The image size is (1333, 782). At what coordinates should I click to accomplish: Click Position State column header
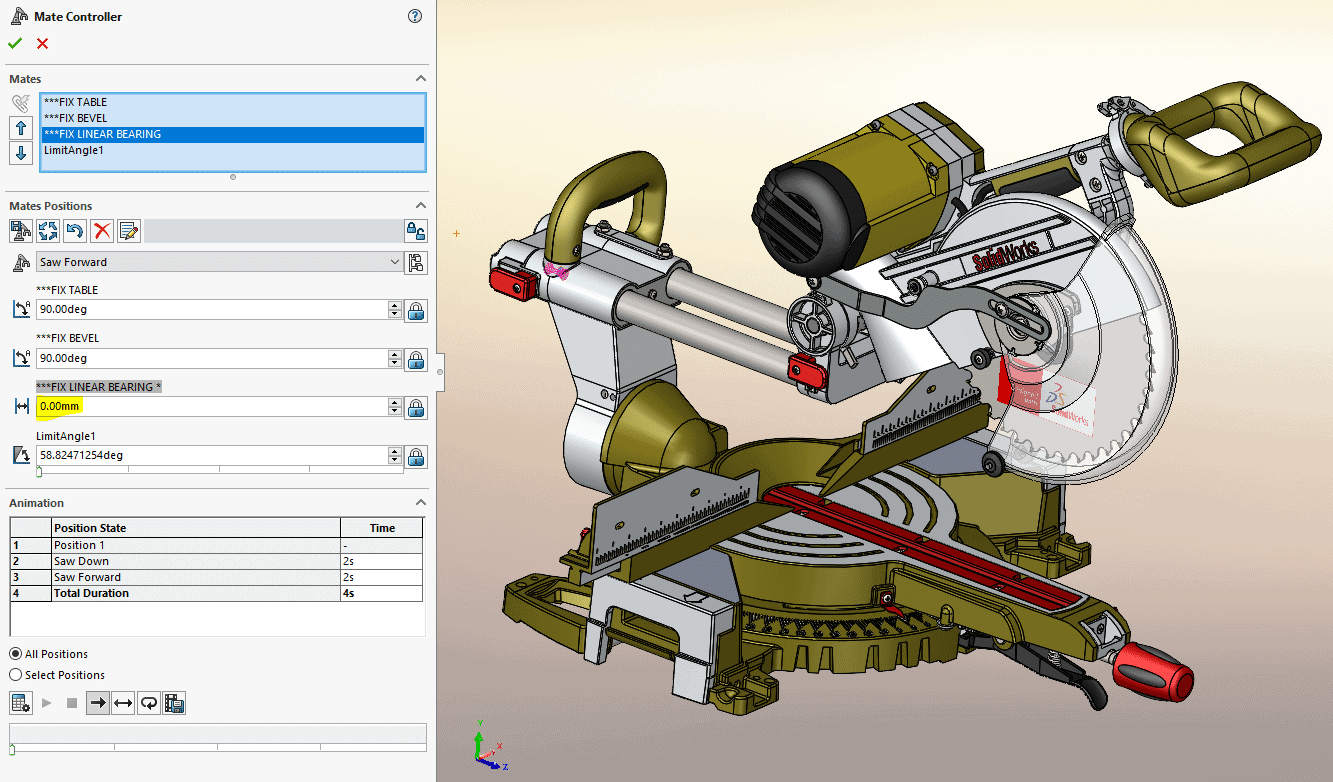click(196, 528)
